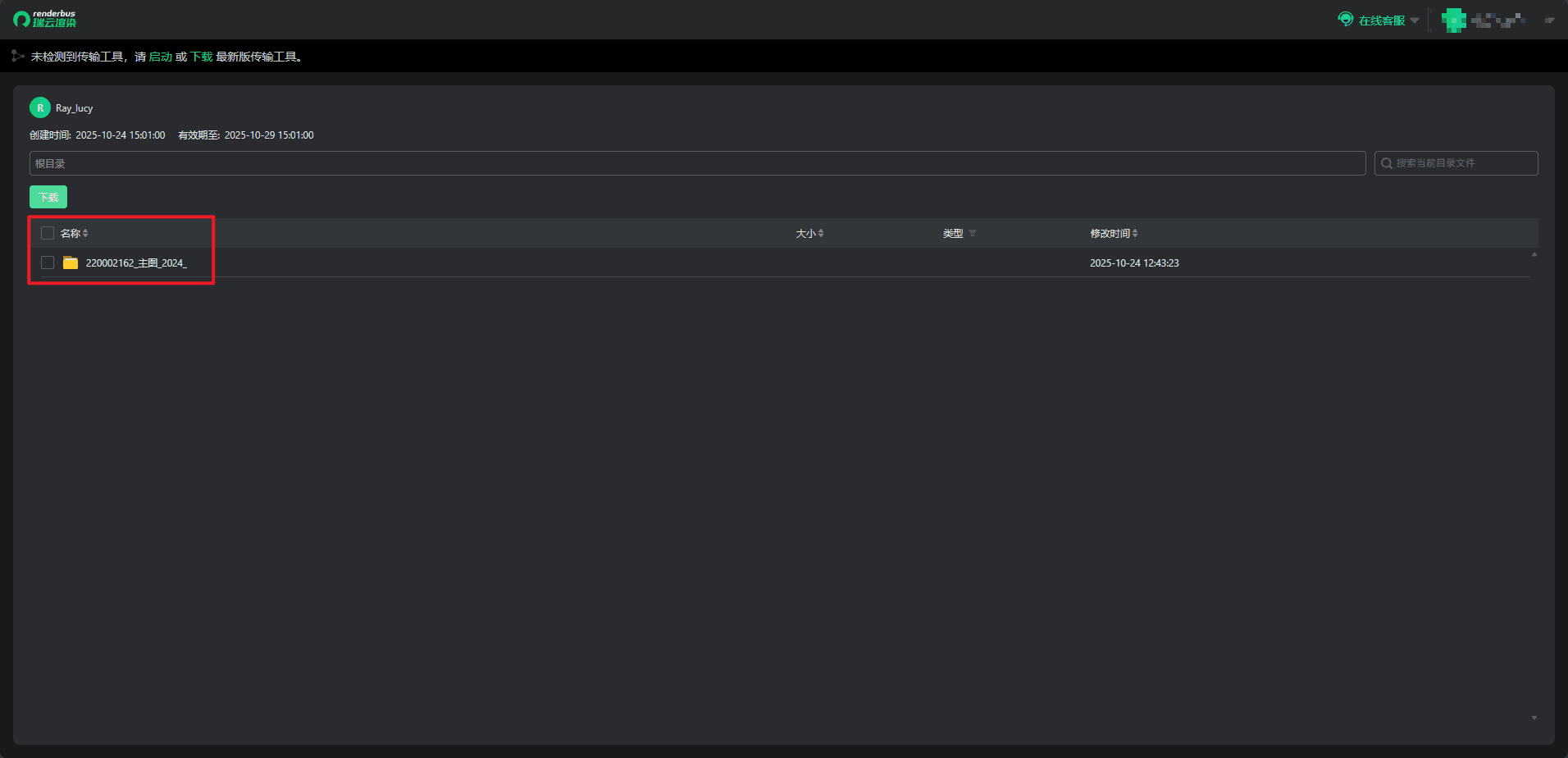Check the box for folder 220002162_主图_2024_

(48, 263)
